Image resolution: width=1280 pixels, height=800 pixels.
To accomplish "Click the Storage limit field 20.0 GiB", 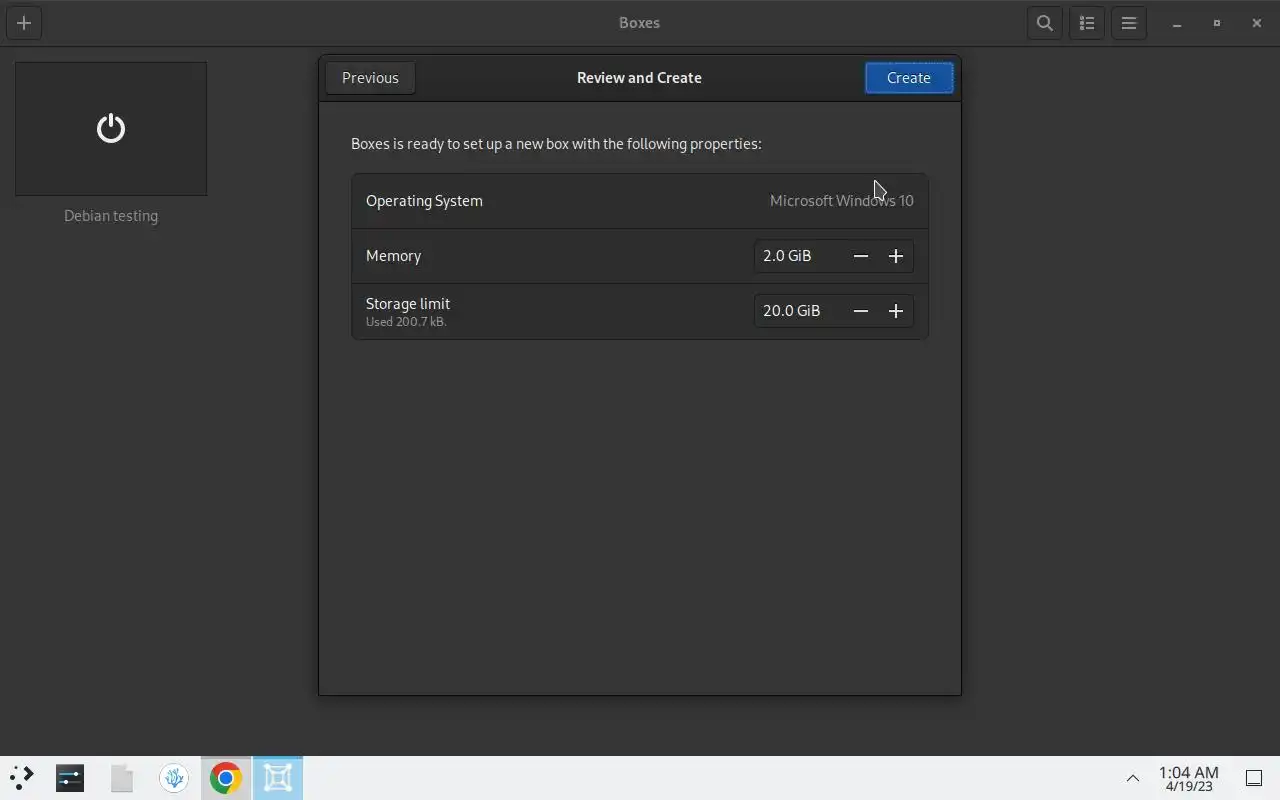I will 799,311.
